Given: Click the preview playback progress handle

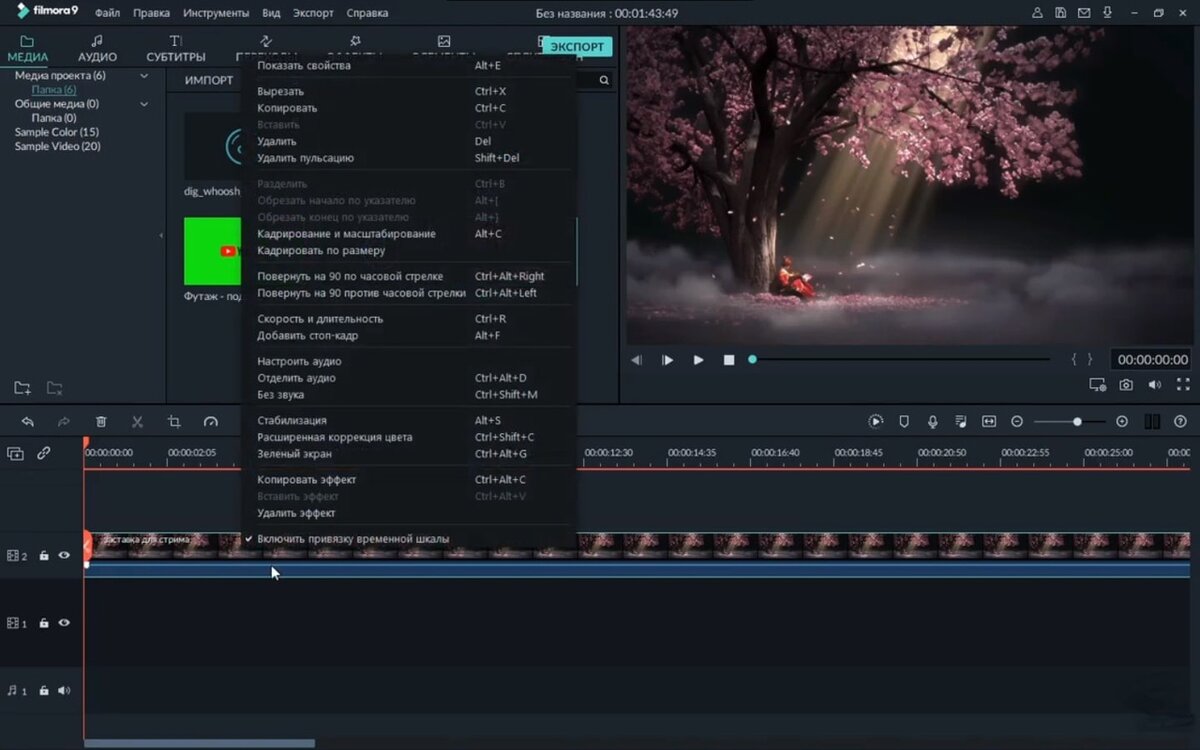Looking at the screenshot, I should (x=752, y=359).
